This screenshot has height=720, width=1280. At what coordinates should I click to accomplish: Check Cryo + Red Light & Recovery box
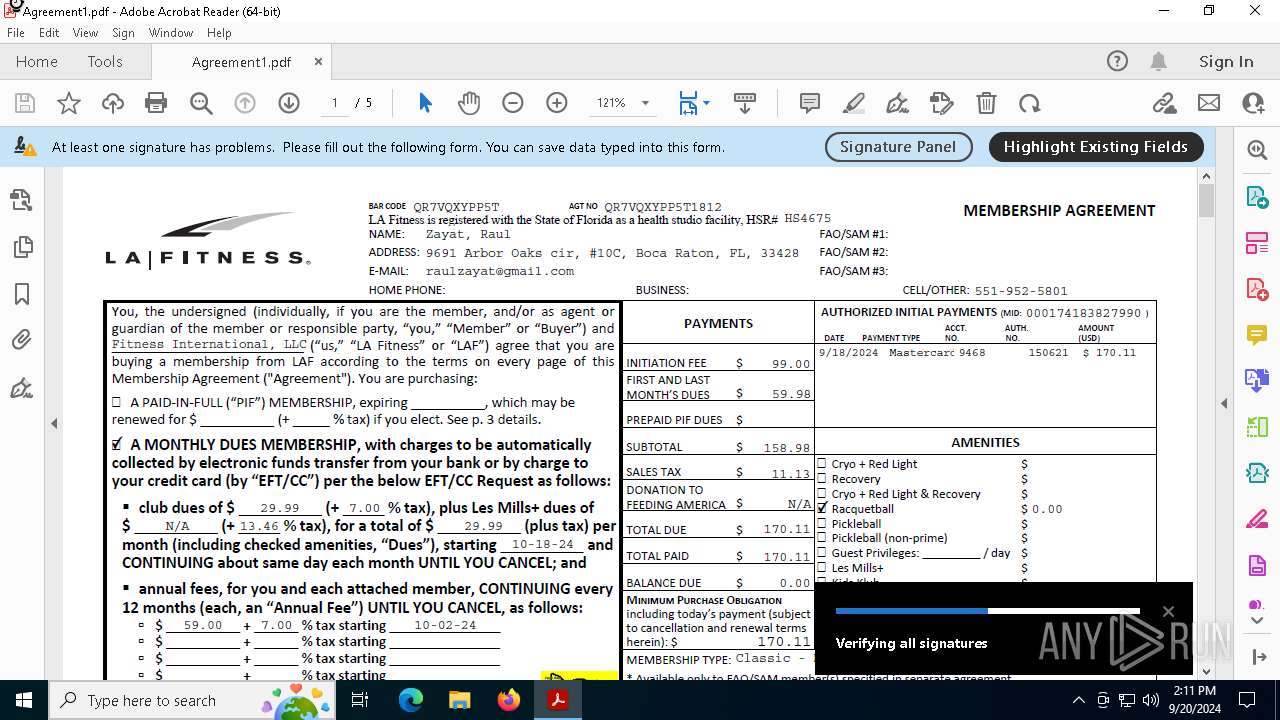[x=822, y=494]
